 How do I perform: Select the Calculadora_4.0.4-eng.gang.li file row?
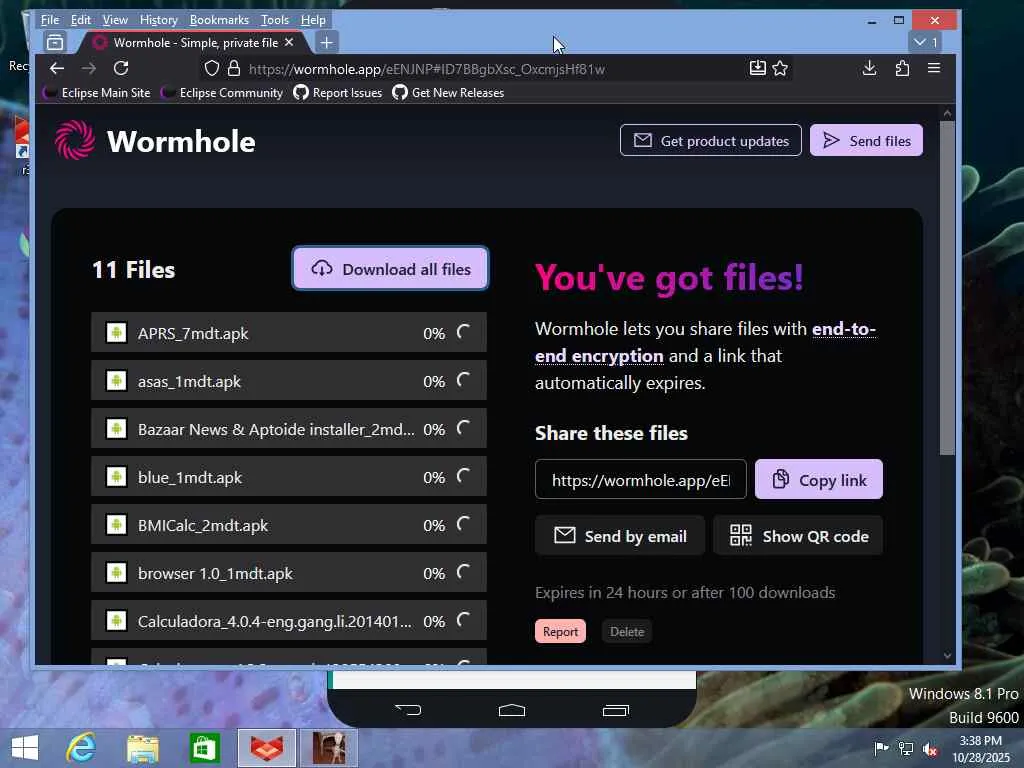click(x=289, y=620)
